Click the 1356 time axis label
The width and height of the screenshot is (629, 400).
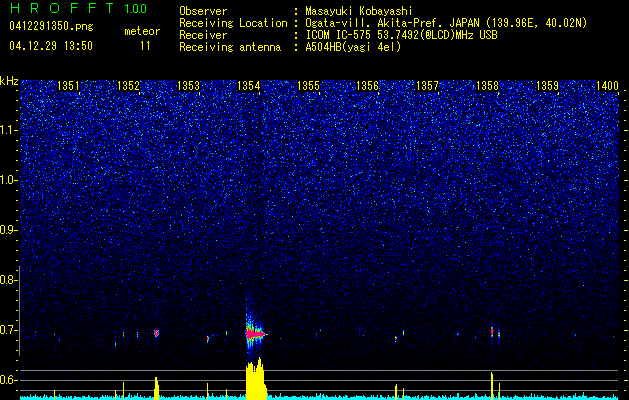pyautogui.click(x=367, y=86)
